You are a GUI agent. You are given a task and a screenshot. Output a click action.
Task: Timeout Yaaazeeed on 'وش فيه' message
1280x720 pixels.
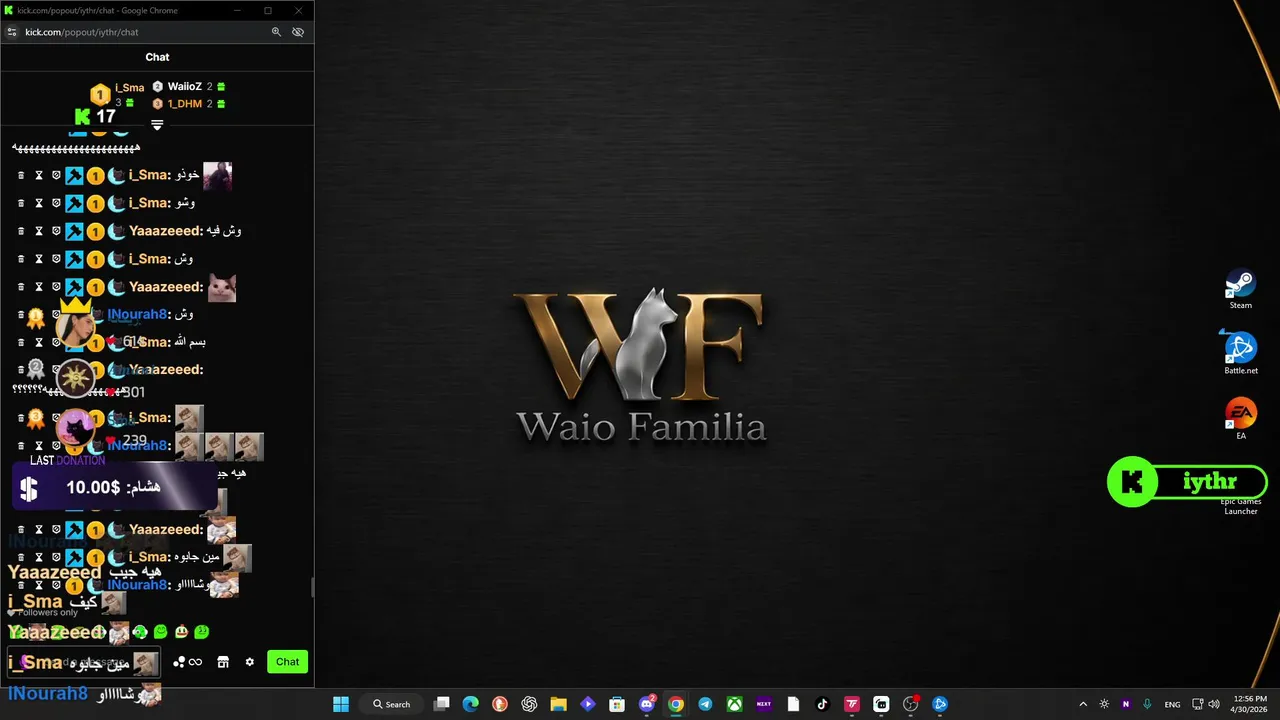pos(39,231)
